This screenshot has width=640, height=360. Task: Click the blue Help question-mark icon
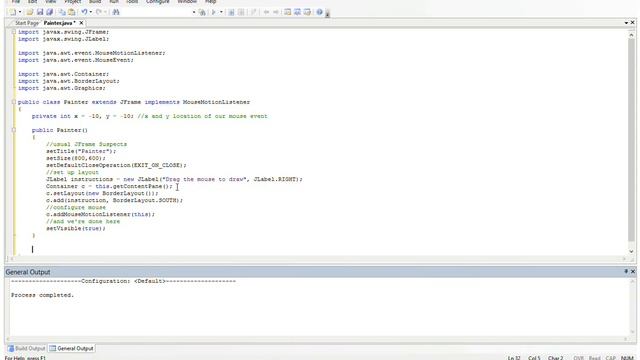pyautogui.click(x=320, y=12)
